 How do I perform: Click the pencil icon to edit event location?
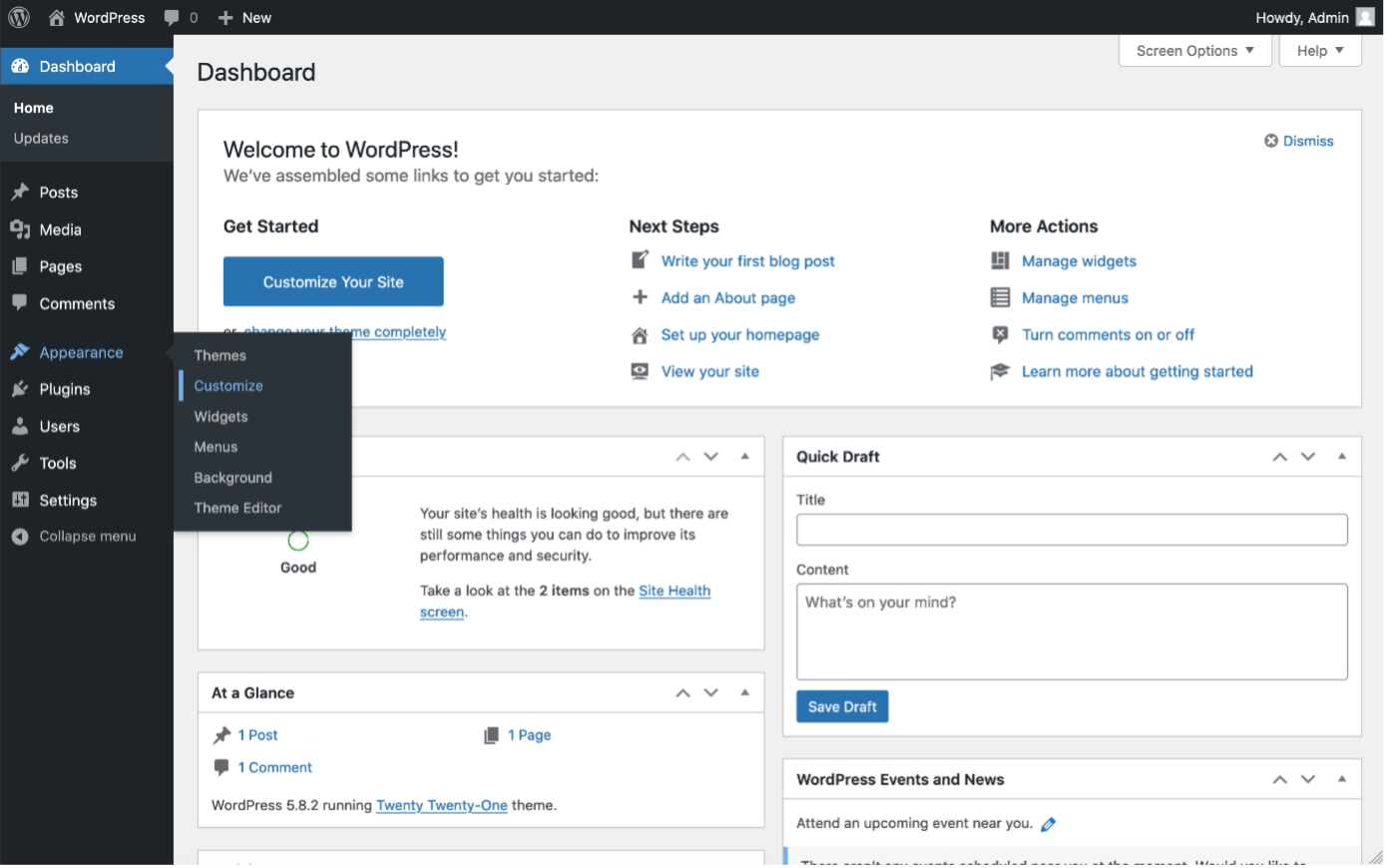tap(1048, 824)
